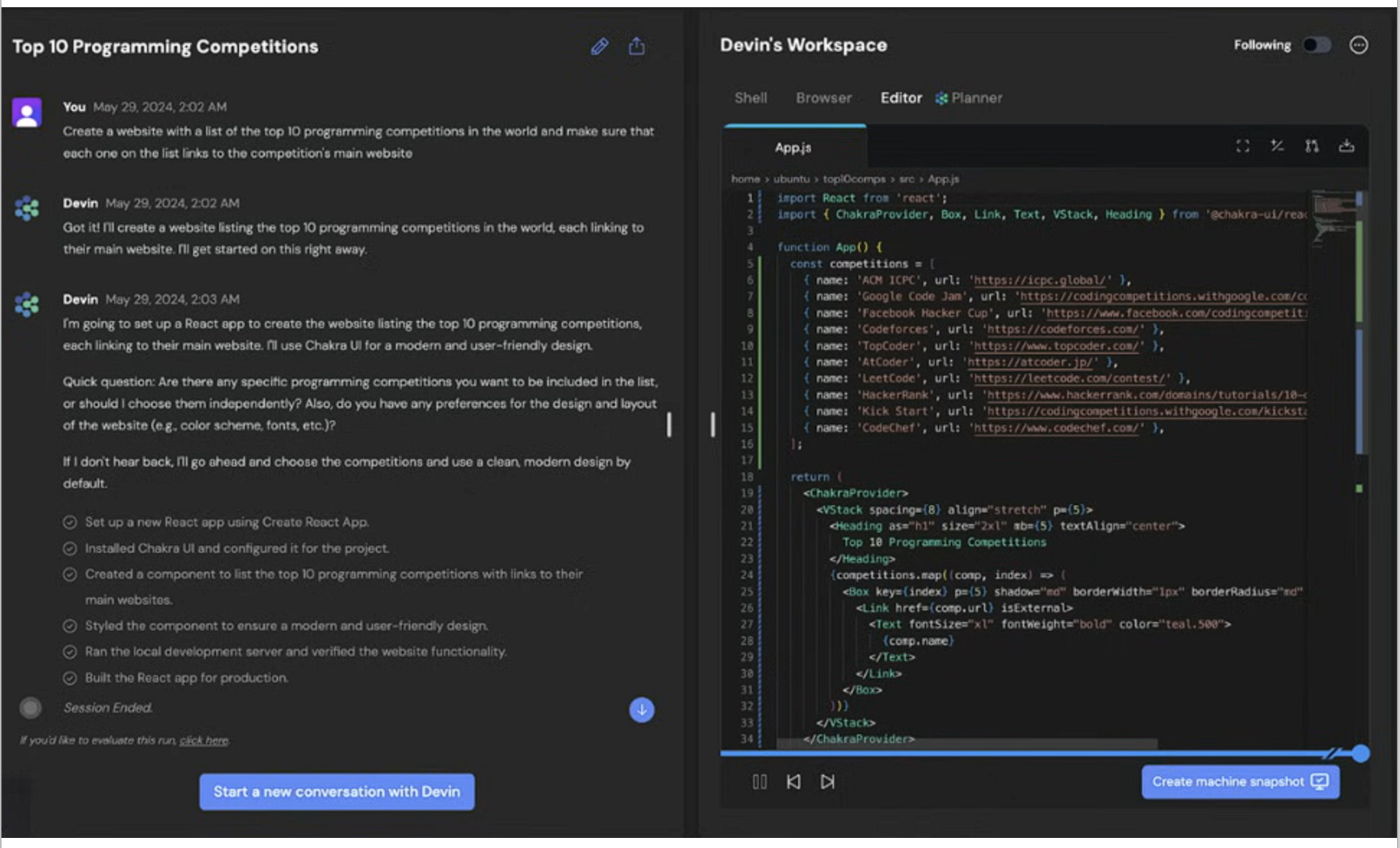Click the scroll-to-bottom arrow button
The height and width of the screenshot is (848, 1400).
coord(641,710)
